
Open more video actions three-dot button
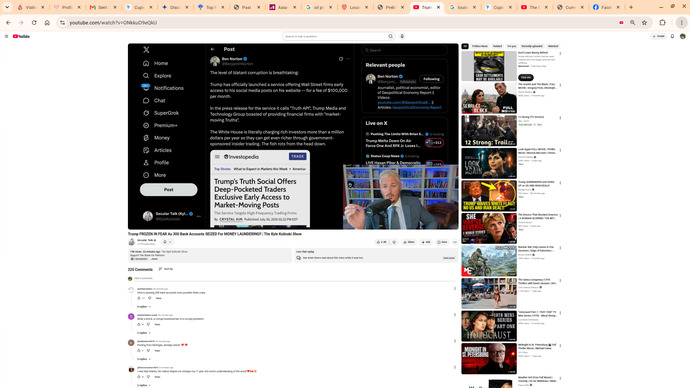[x=455, y=242]
